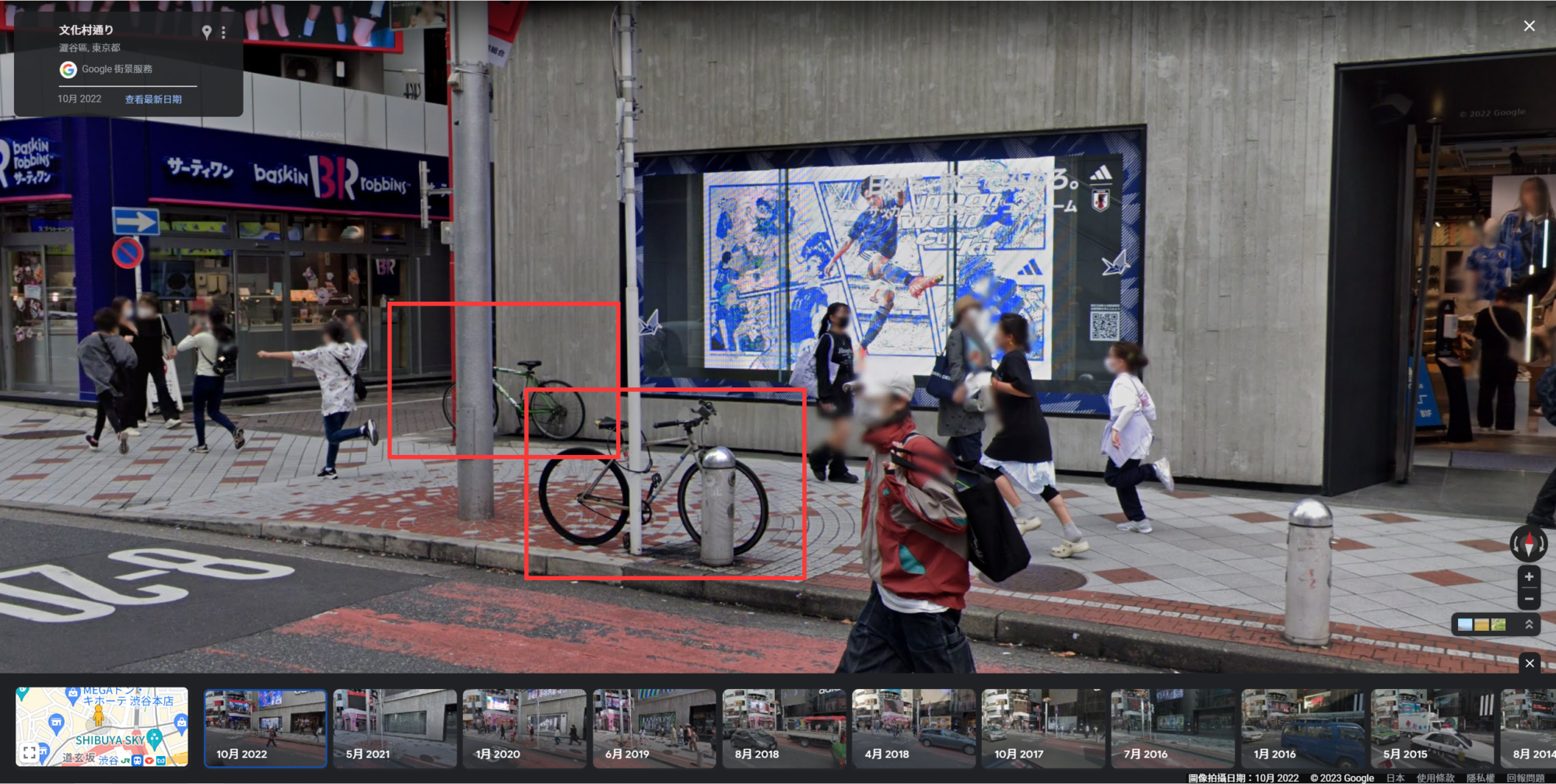The width and height of the screenshot is (1556, 784).
Task: Select the 7月 2016 imagery thumbnail
Action: click(x=1173, y=728)
